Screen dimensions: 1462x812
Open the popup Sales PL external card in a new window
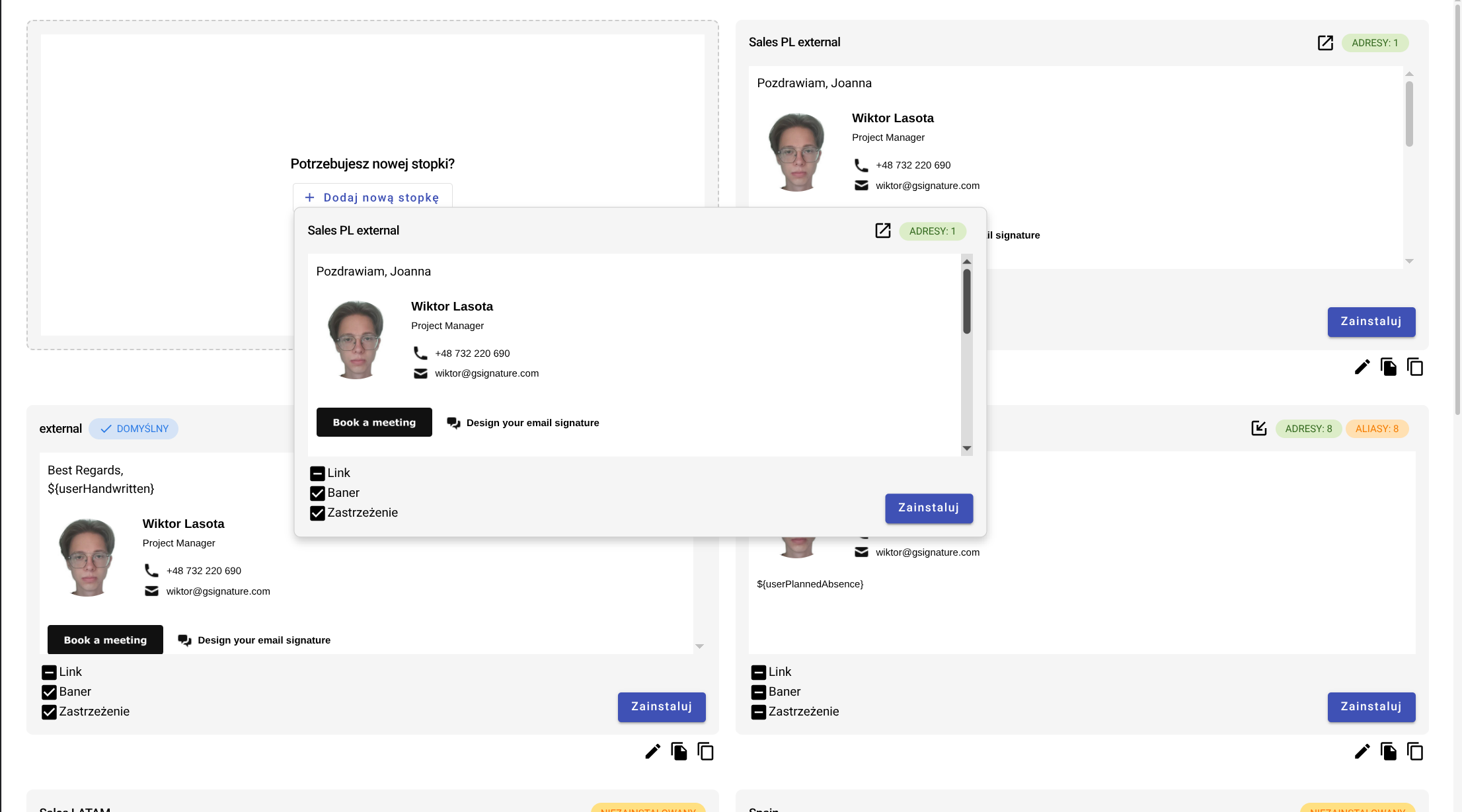point(883,231)
